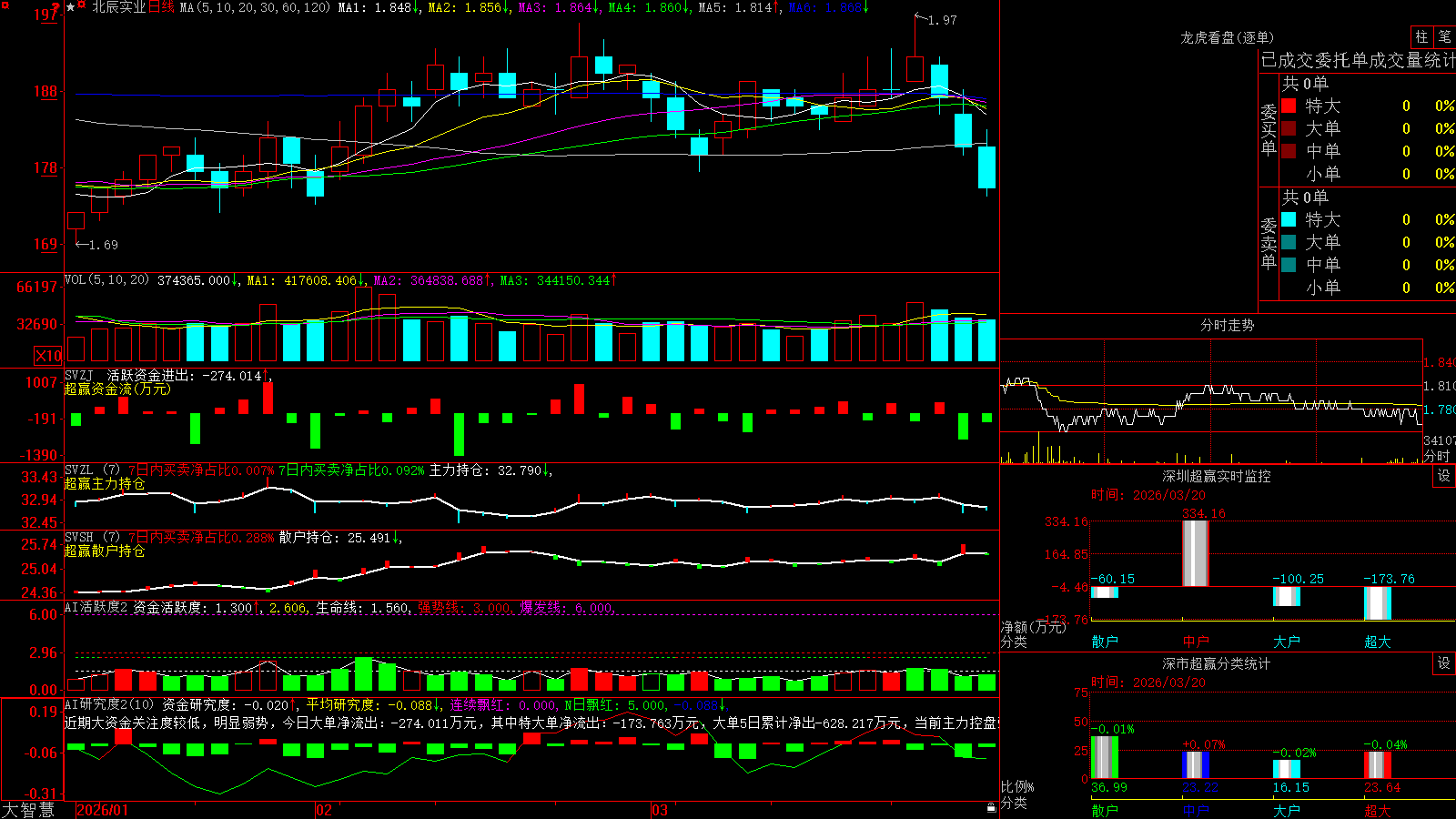Click the 超赢散户持仓 yellow label

[x=105, y=551]
